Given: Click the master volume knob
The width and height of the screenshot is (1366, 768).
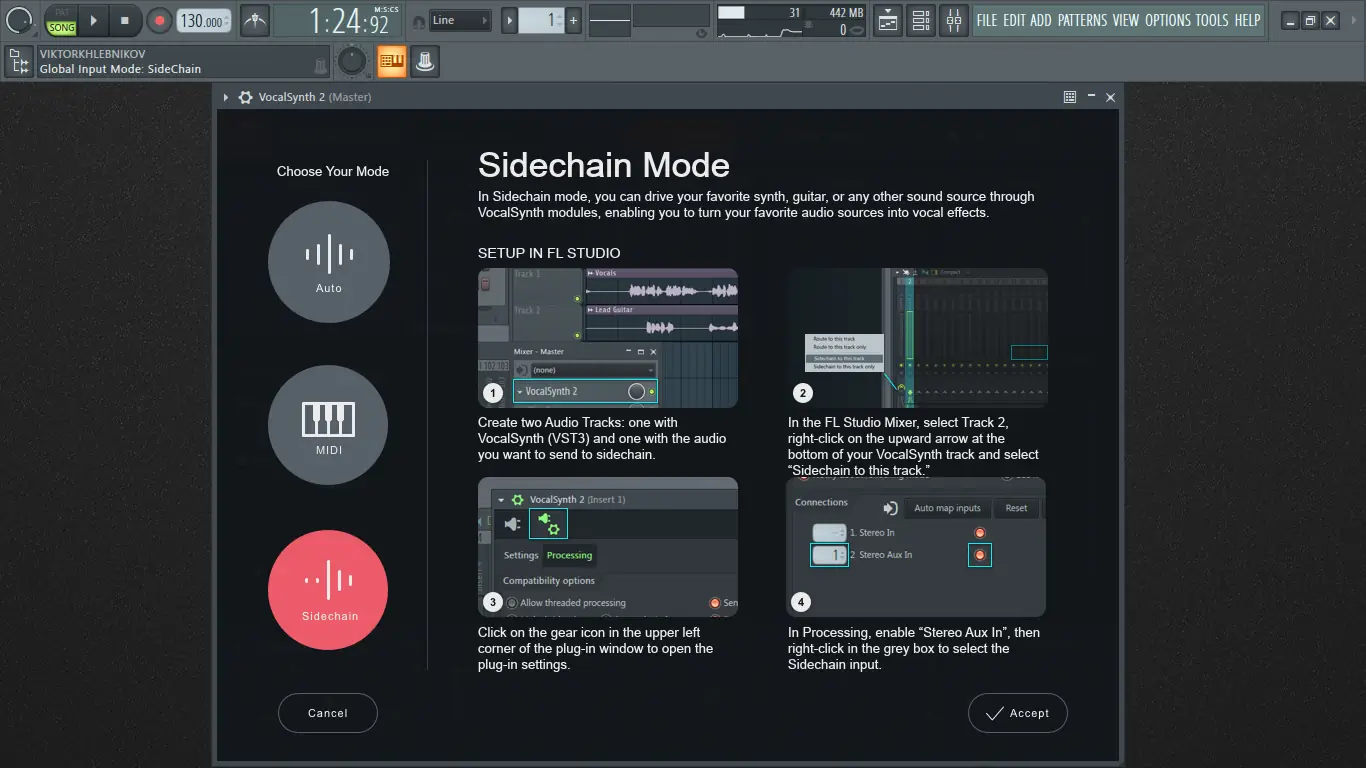Looking at the screenshot, I should (x=19, y=19).
